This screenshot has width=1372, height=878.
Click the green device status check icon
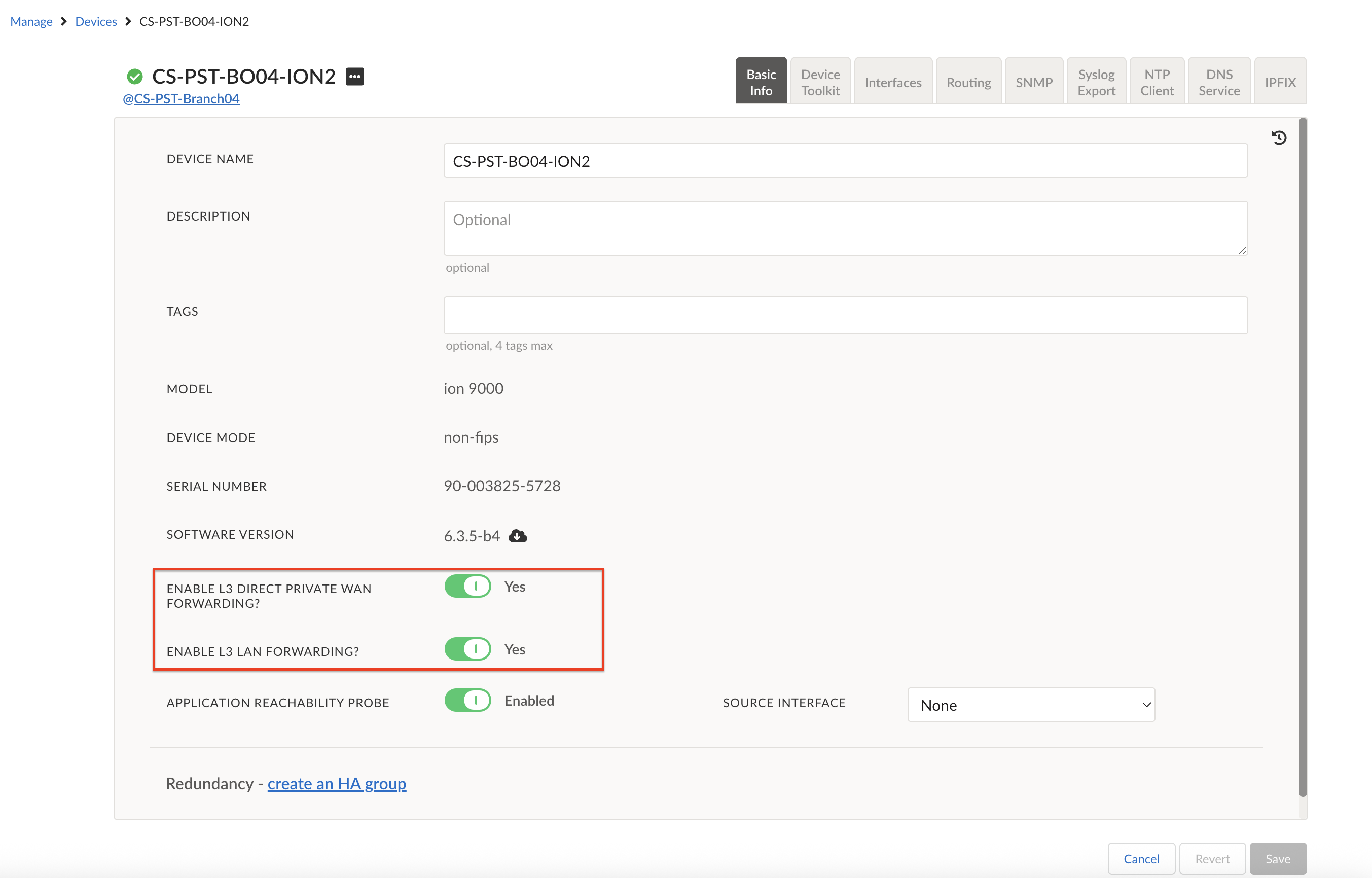point(134,77)
